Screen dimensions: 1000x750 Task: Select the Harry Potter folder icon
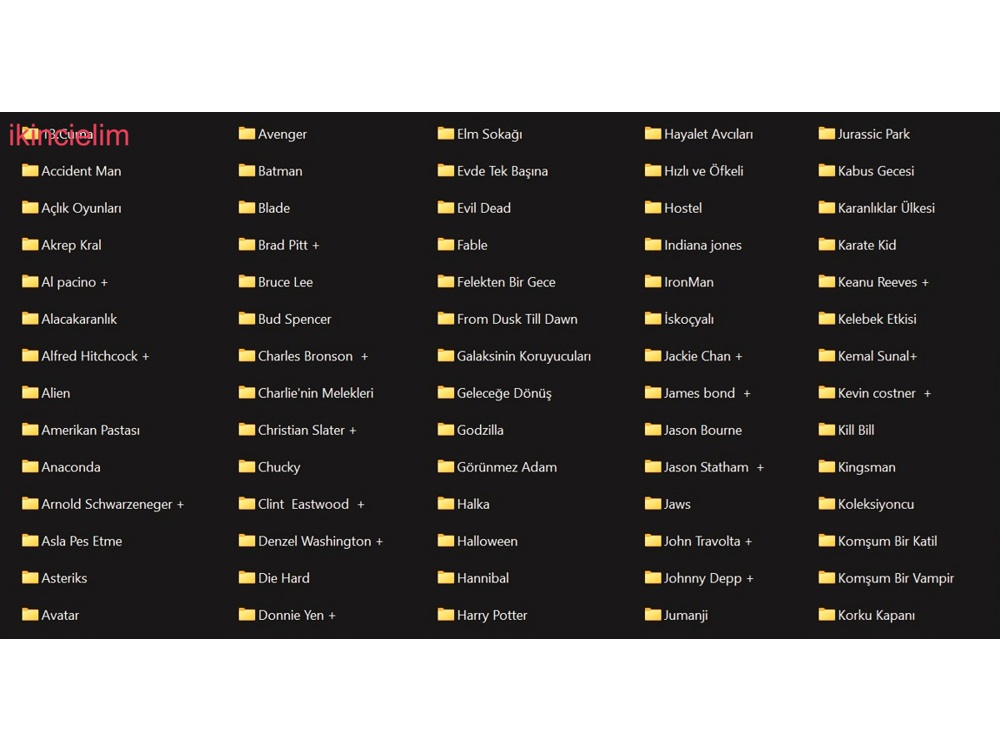click(446, 615)
